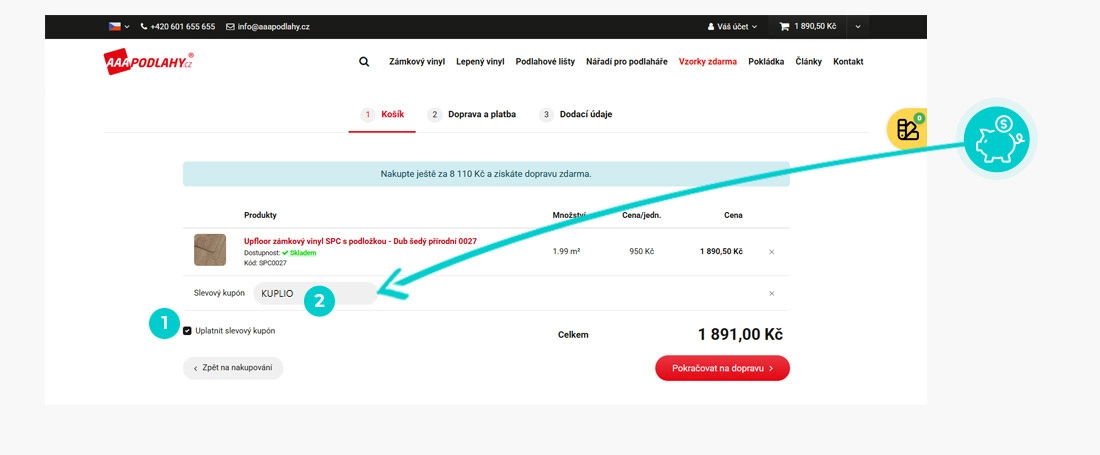Click the free shipping notice banner

click(x=486, y=174)
